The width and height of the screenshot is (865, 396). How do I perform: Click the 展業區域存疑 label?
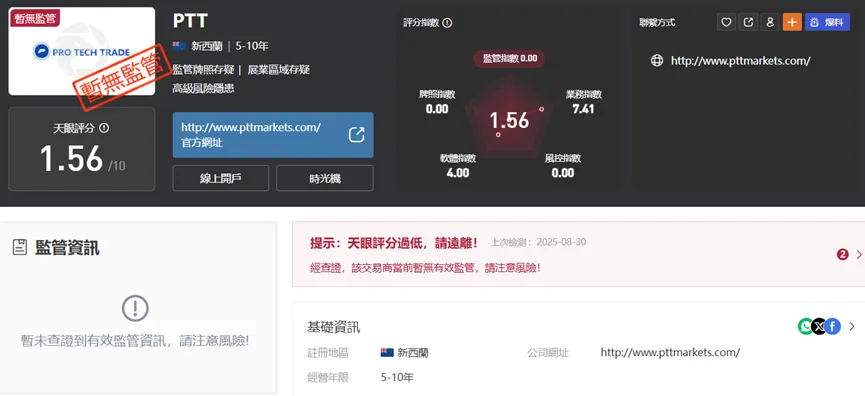(279, 69)
